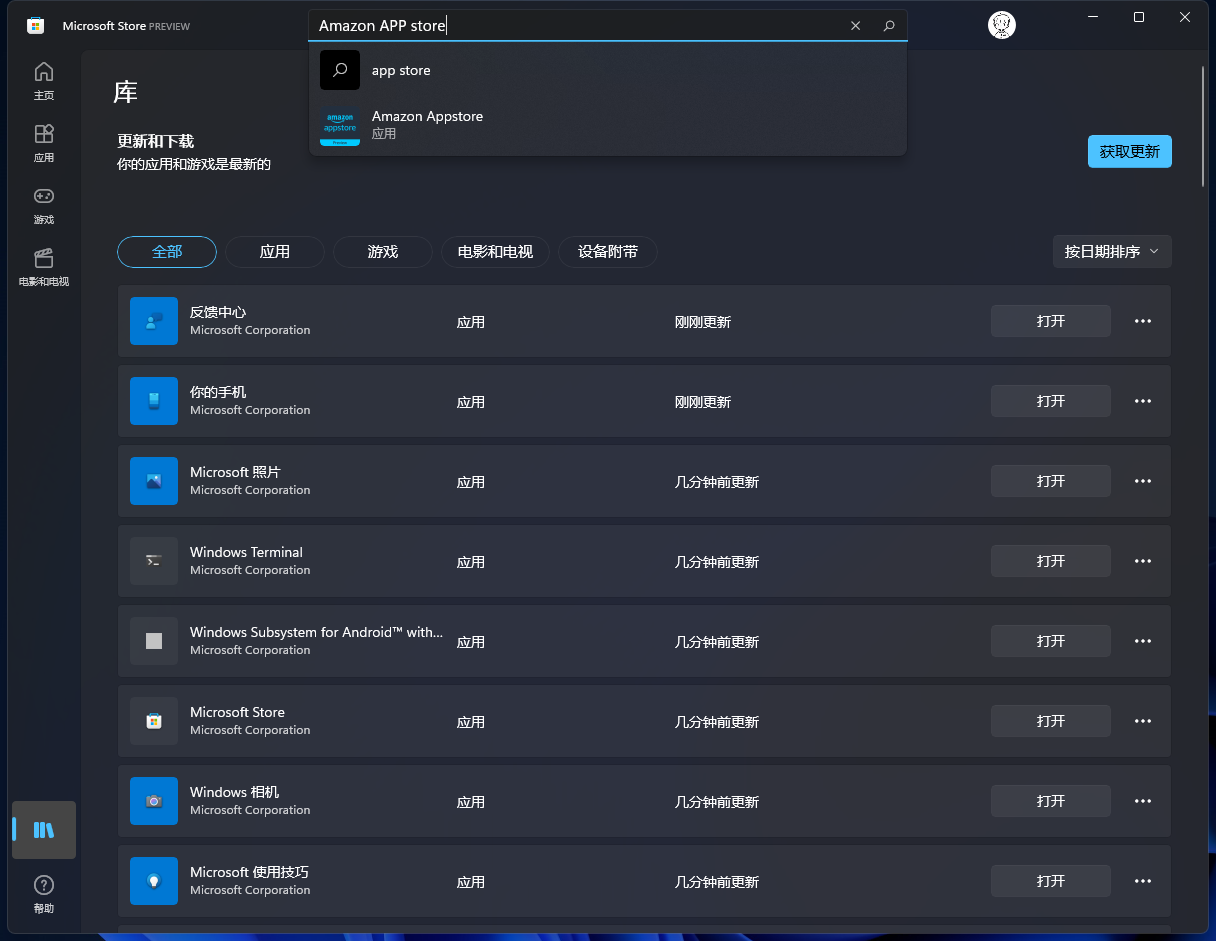1216x941 pixels.
Task: Open Microsoft Store row's 打开 button
Action: point(1051,721)
